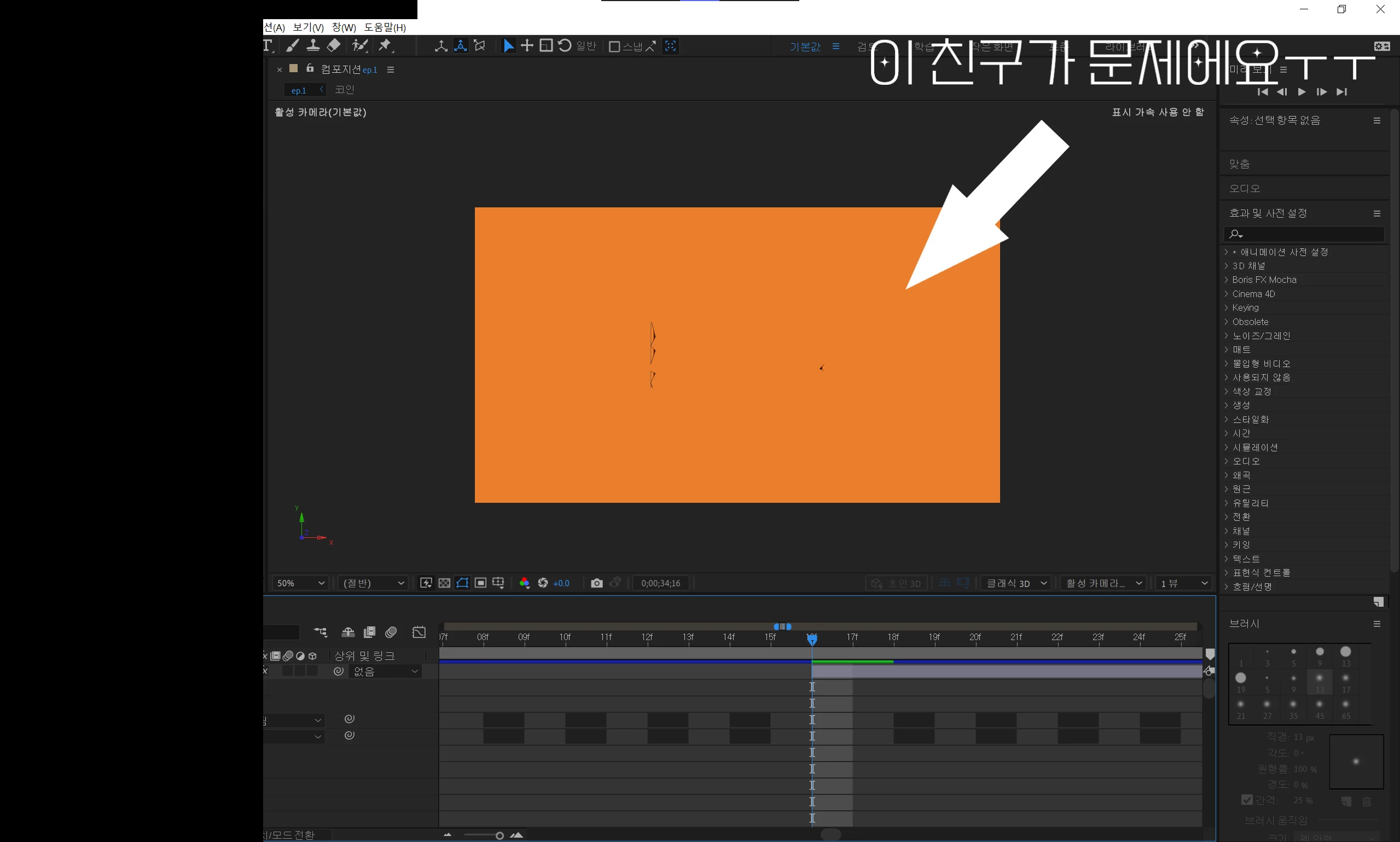Enable the 스냅 snapping checkbox

pos(614,47)
